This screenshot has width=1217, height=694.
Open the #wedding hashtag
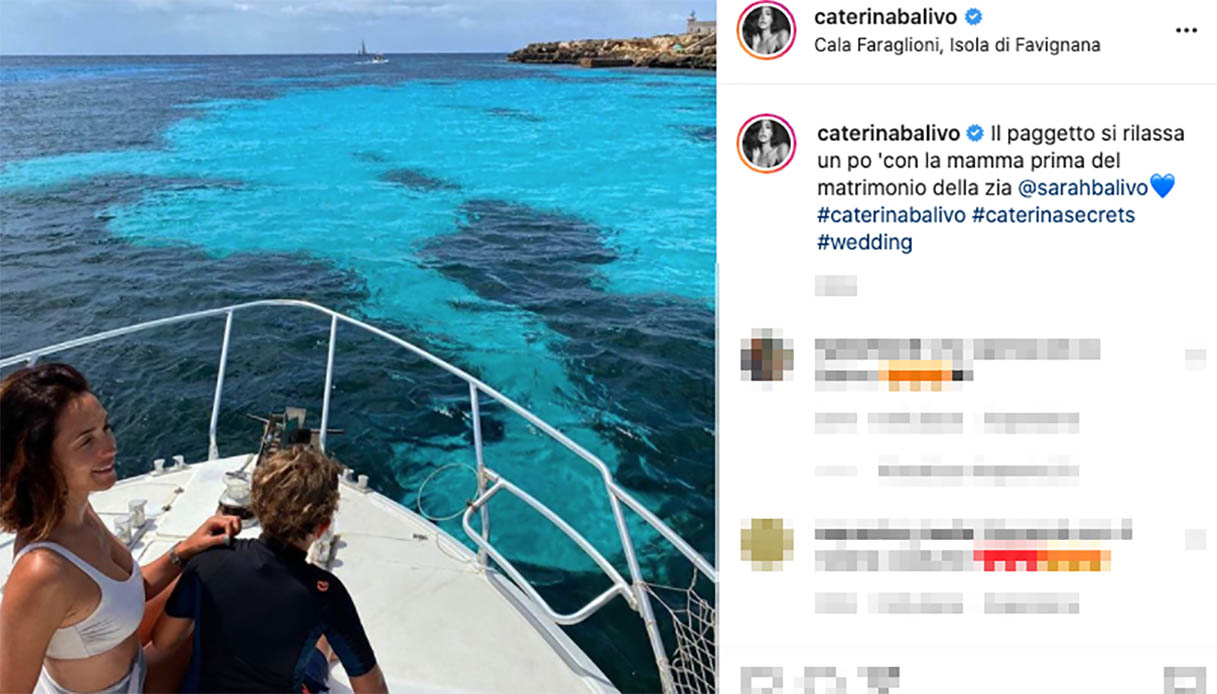[865, 242]
